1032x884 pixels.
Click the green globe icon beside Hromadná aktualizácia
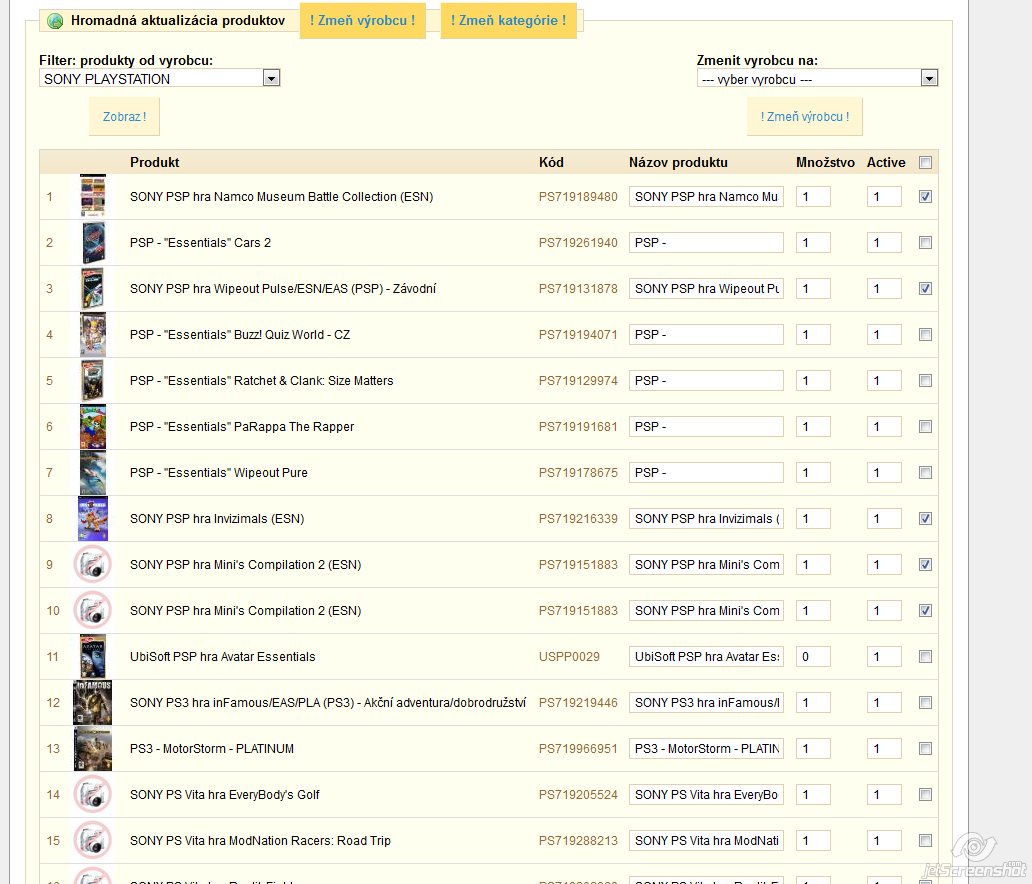[x=55, y=21]
